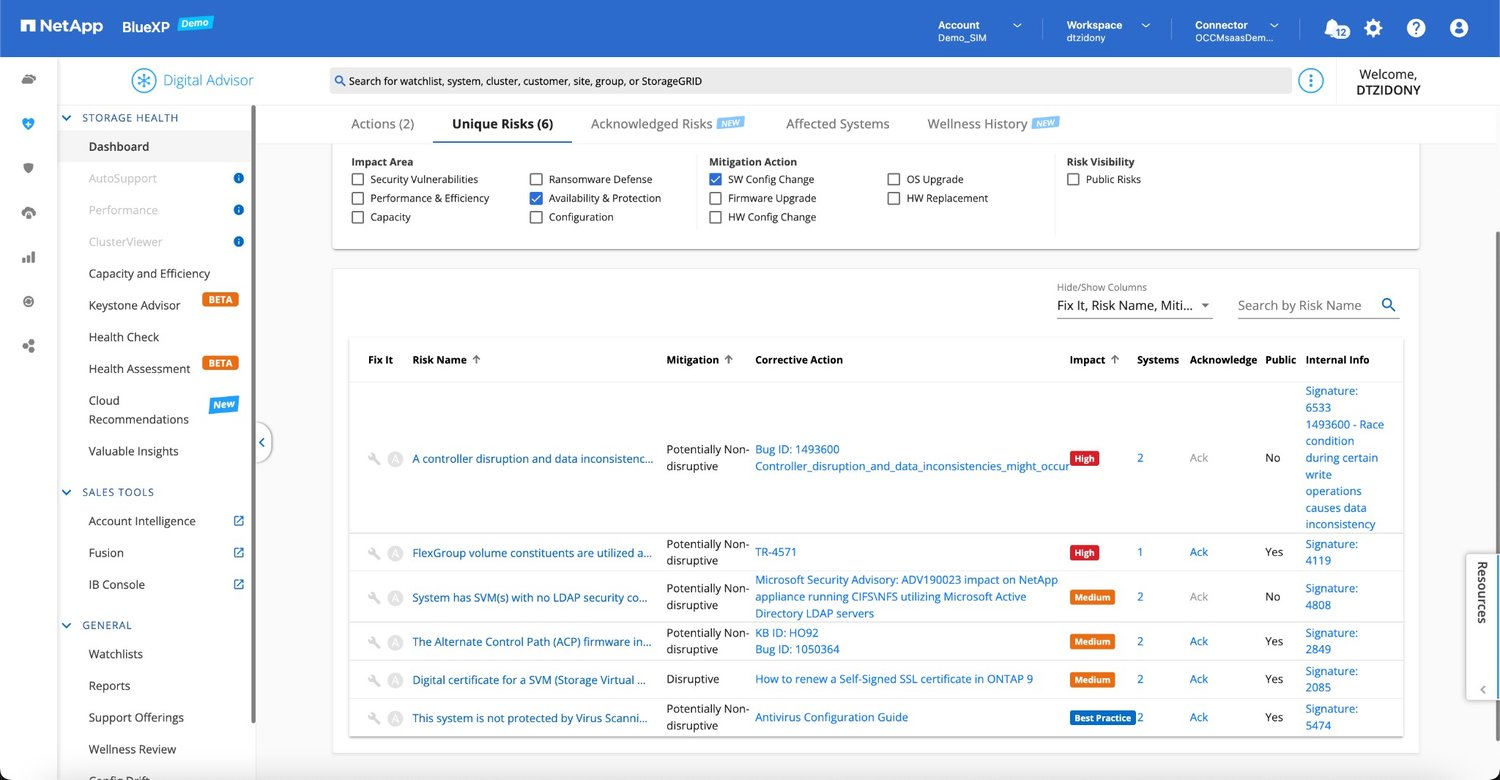Image resolution: width=1500 pixels, height=780 pixels.
Task: Open the user profile icon
Action: pos(1459,28)
